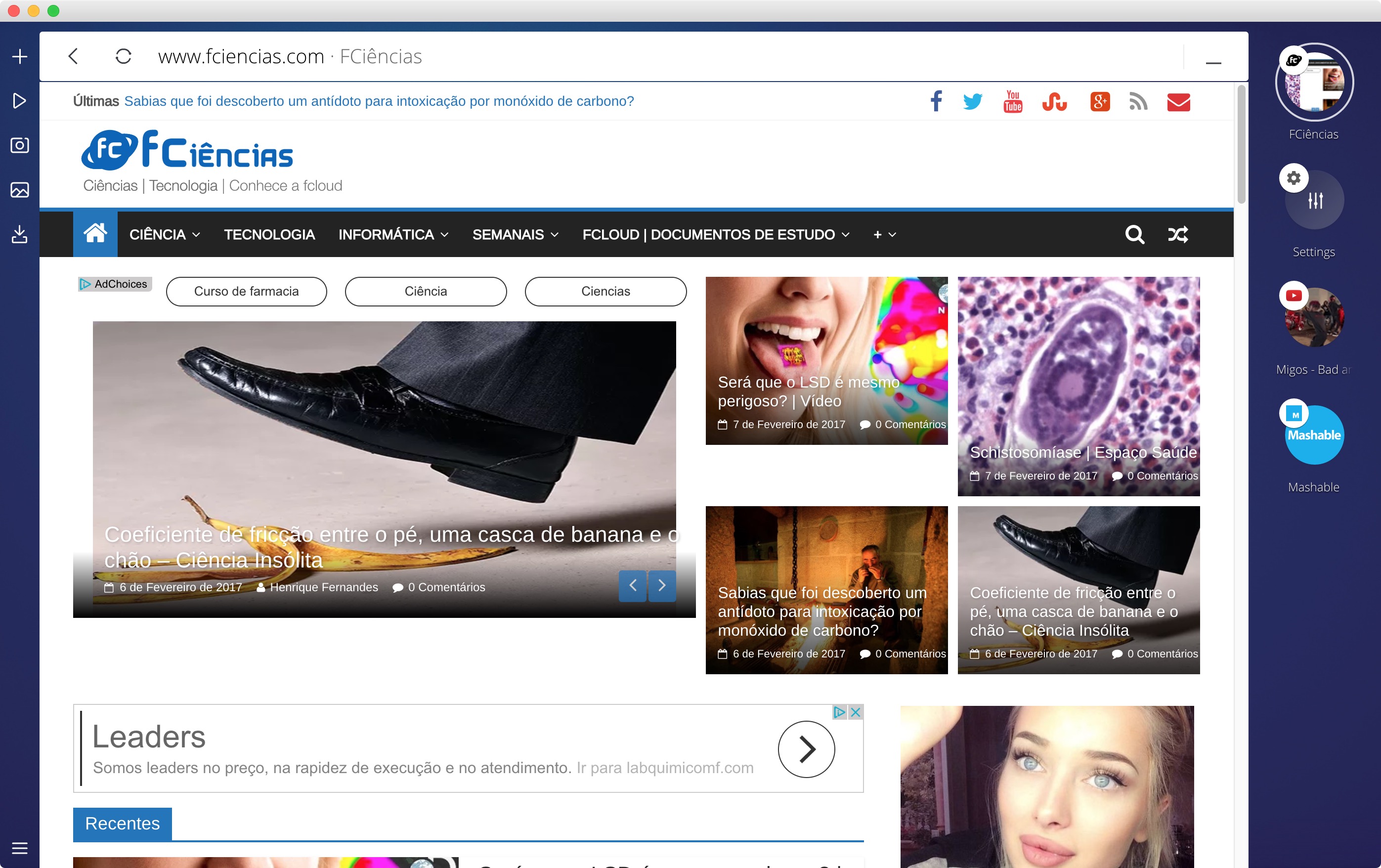Click the ad info triangle on Leaders ad
The image size is (1381, 868).
pos(840,712)
